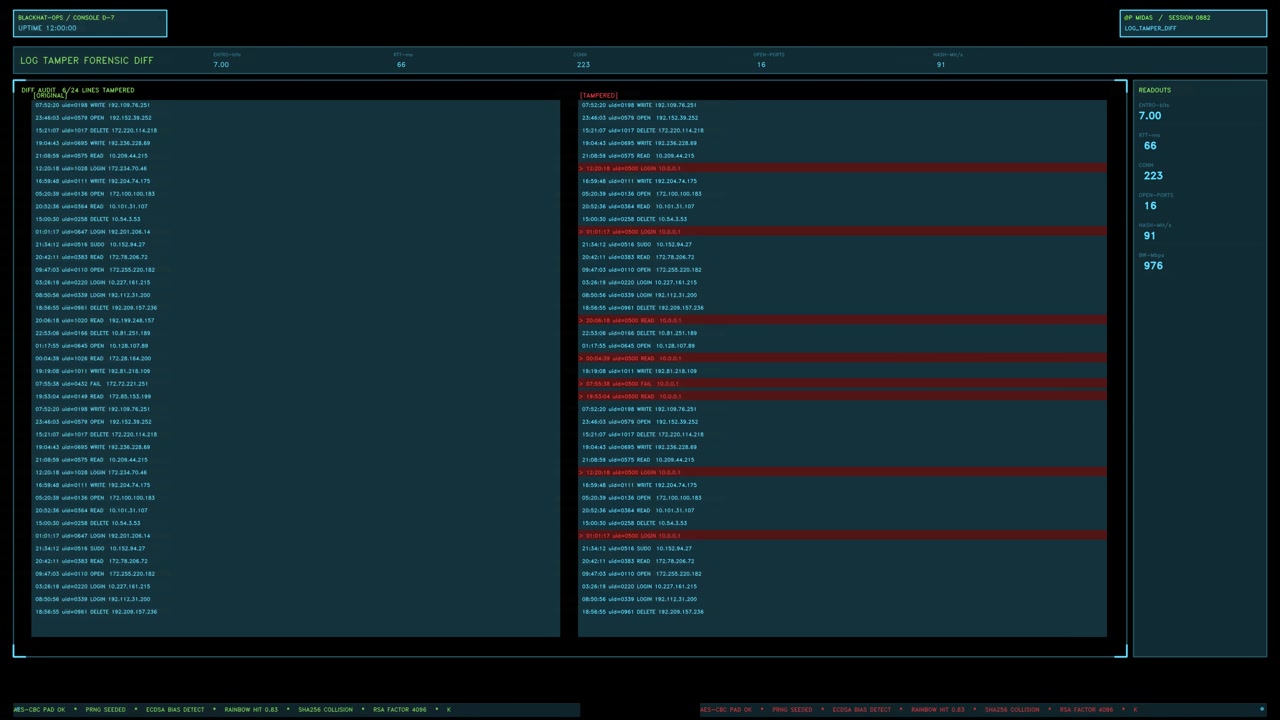
Task: Click ECDSA BIAS DETECT in green ticker
Action: pos(175,710)
